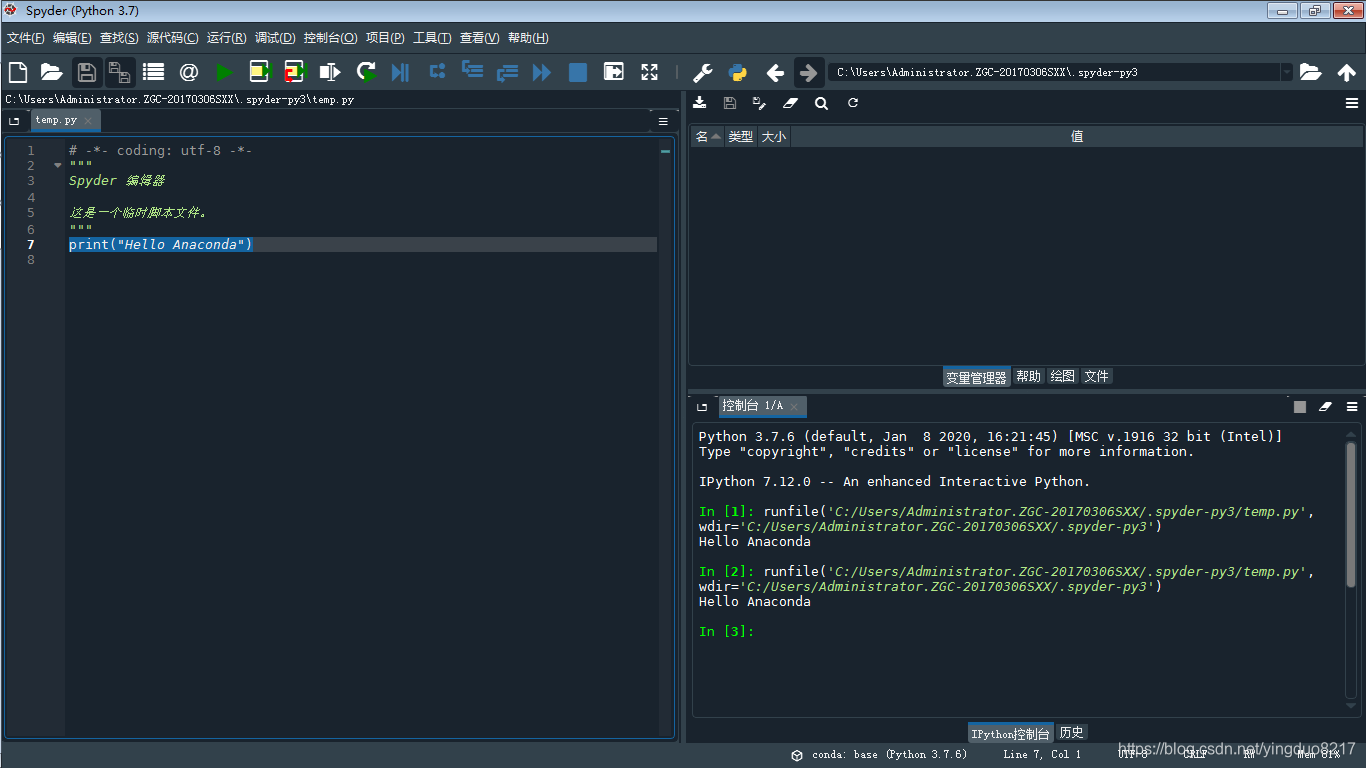This screenshot has width=1366, height=768.
Task: Open the console tab browse button
Action: click(x=702, y=407)
